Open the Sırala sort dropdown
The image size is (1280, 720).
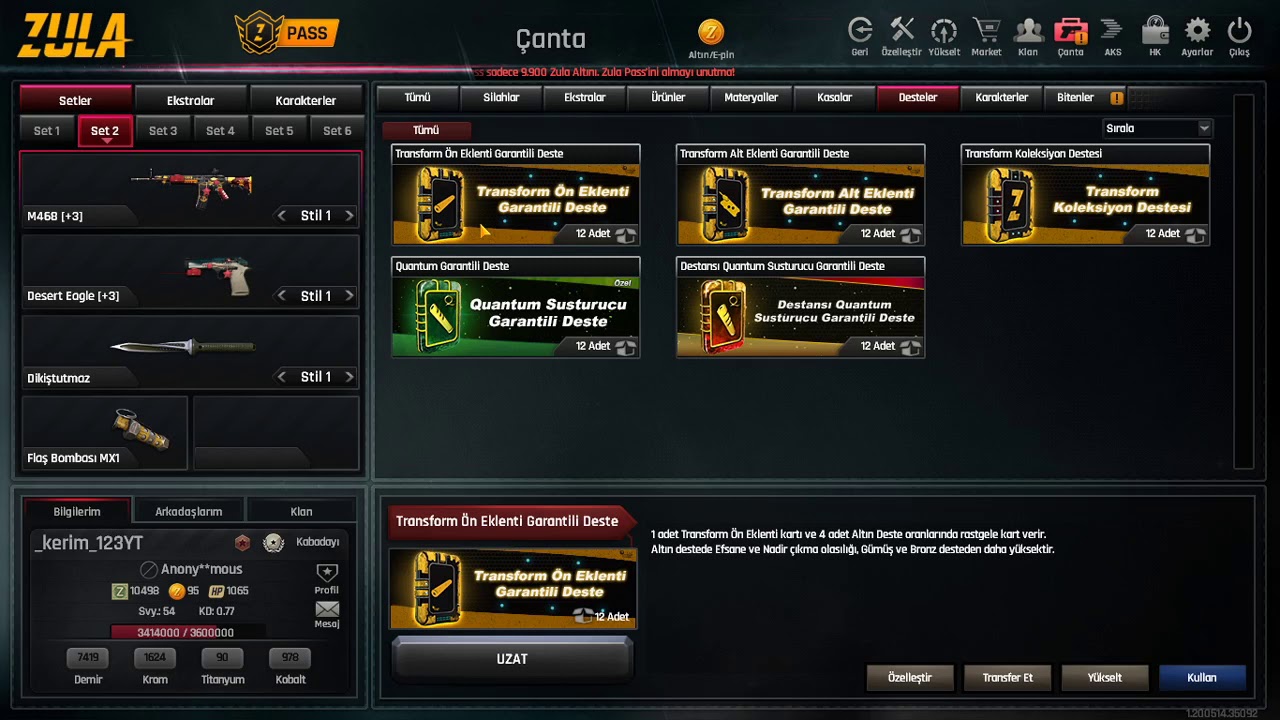(1157, 128)
